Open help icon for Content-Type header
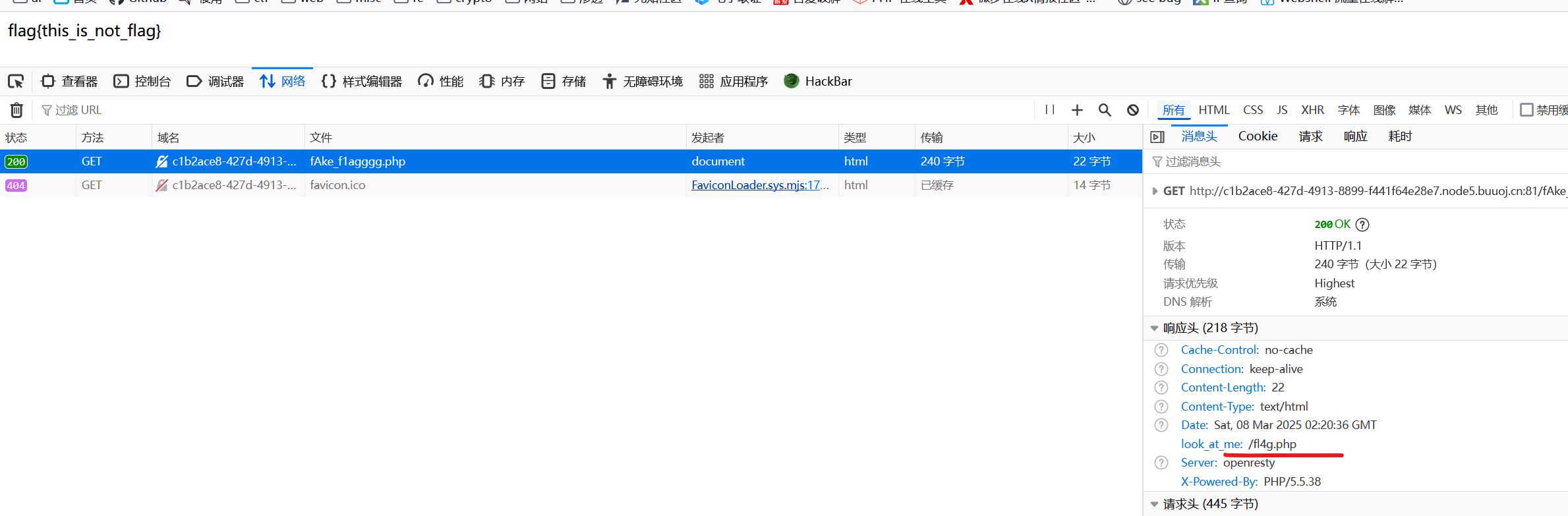 [x=1161, y=407]
